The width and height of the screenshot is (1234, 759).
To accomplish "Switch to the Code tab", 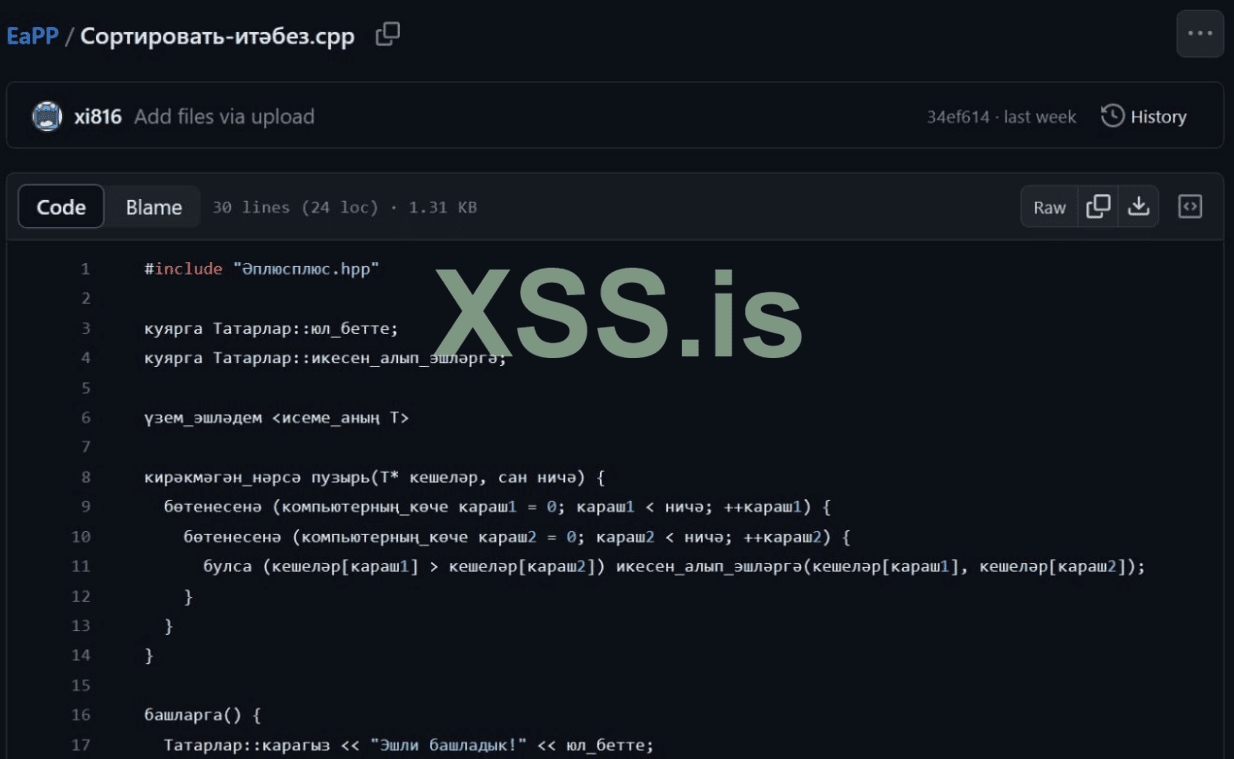I will pyautogui.click(x=61, y=207).
